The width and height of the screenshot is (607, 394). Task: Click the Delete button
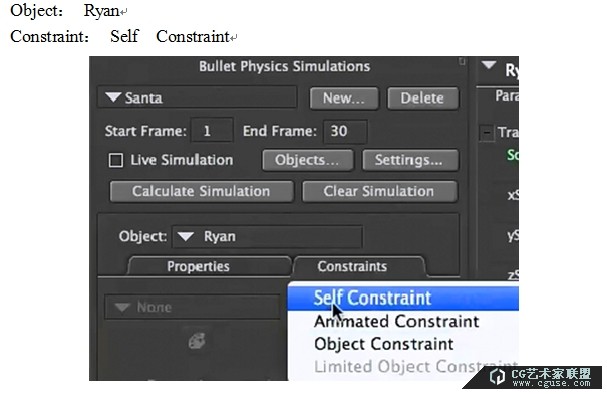tap(423, 98)
